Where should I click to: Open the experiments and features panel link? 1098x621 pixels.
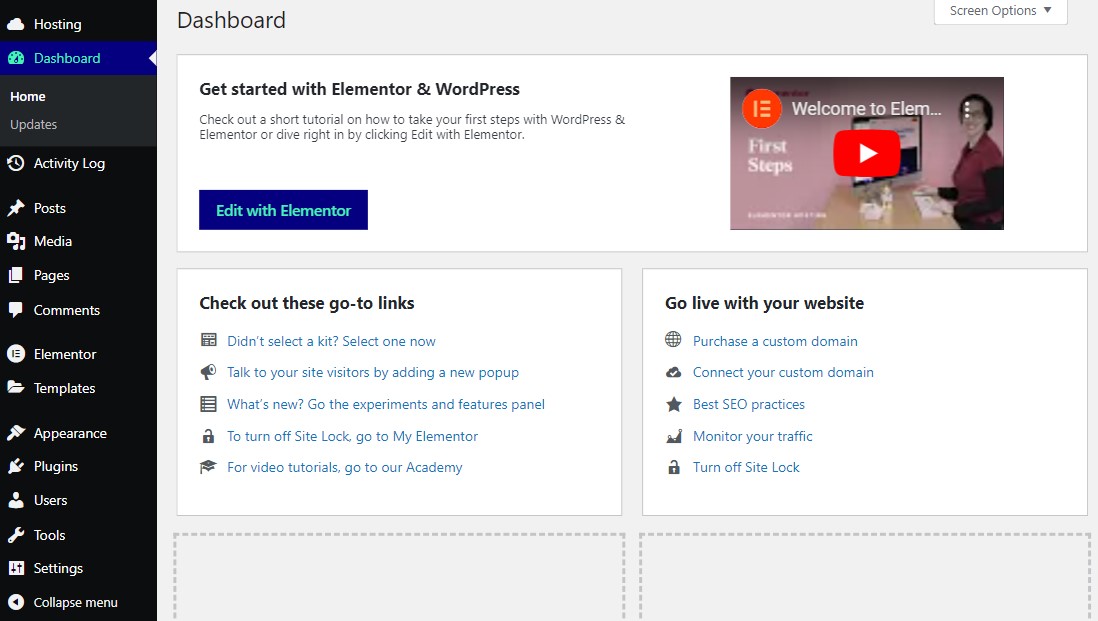pyautogui.click(x=386, y=404)
